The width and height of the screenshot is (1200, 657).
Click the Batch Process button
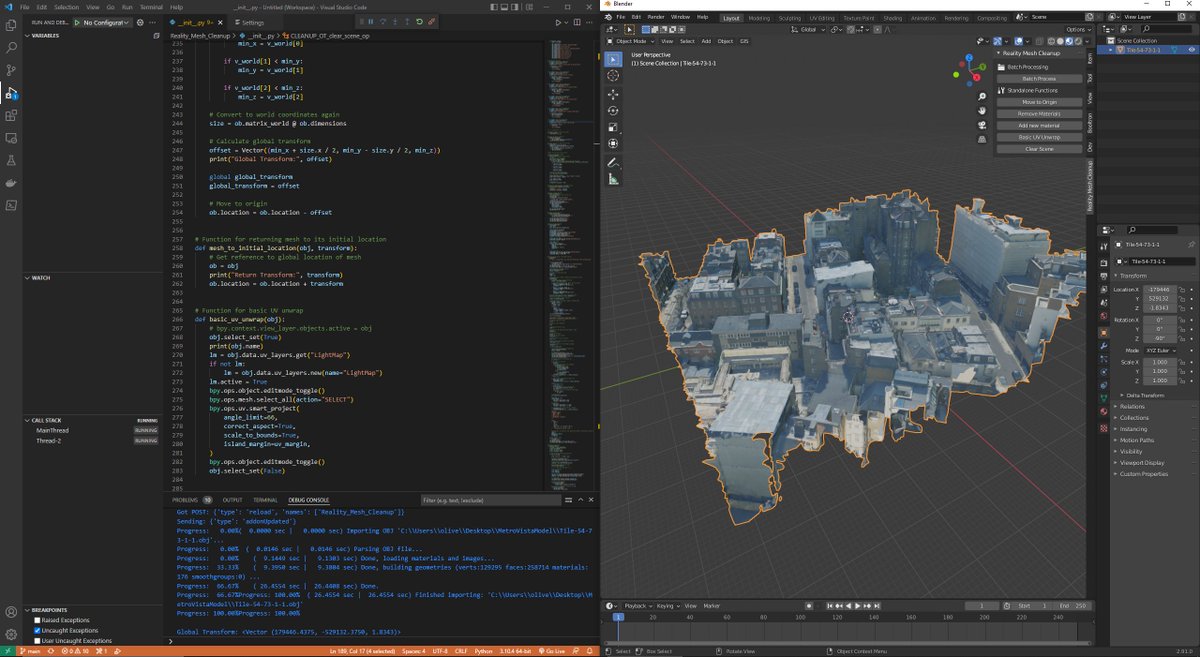coord(1039,78)
